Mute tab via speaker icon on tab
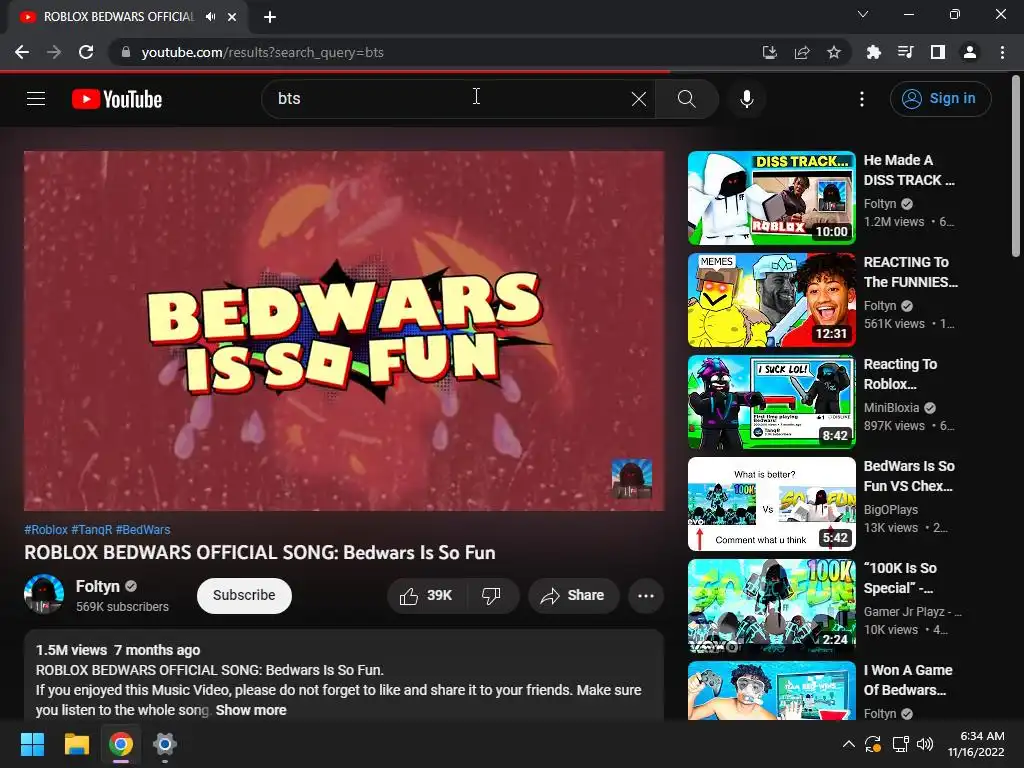 pos(210,17)
